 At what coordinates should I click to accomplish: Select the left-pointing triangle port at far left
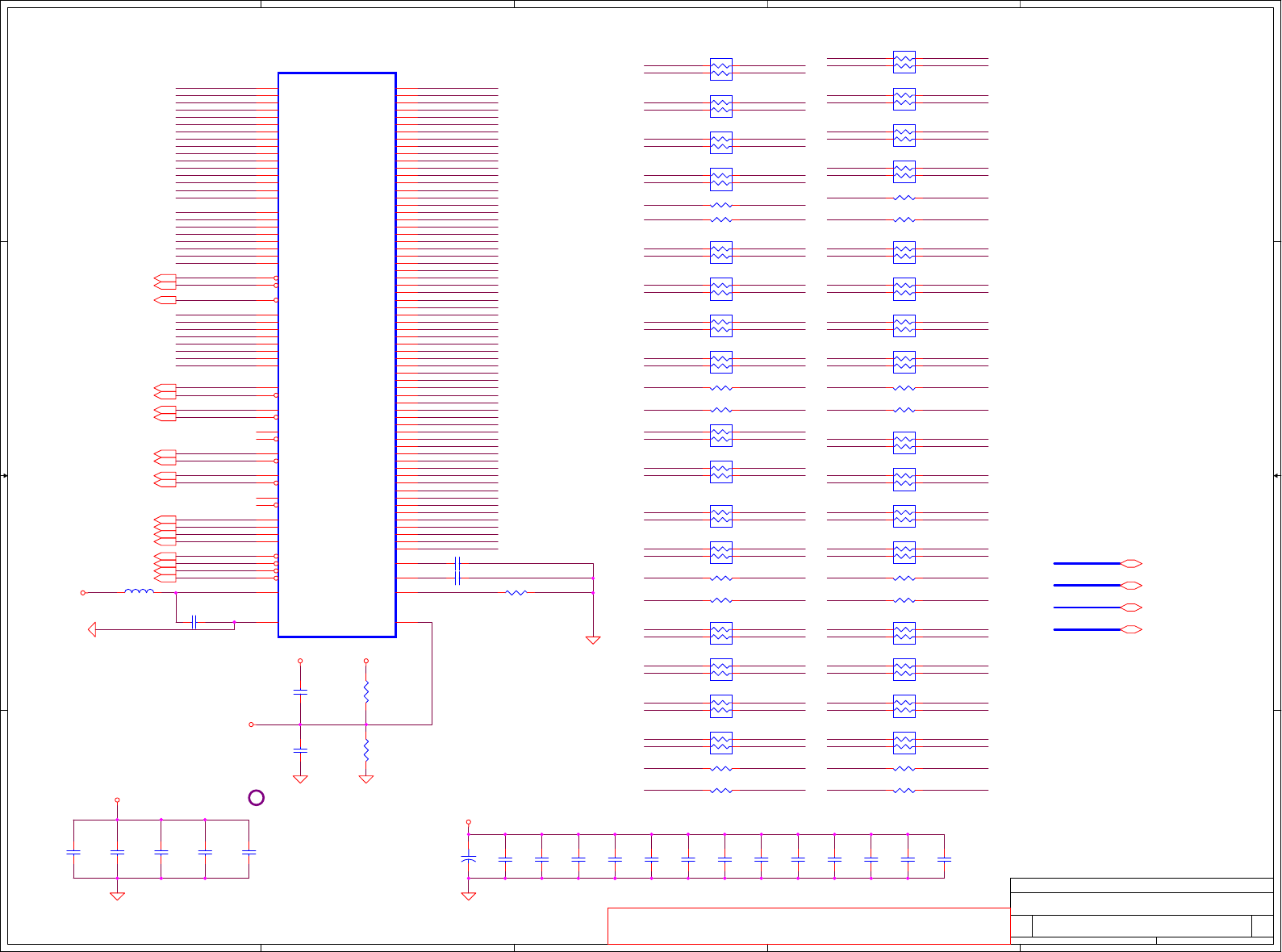tap(92, 629)
